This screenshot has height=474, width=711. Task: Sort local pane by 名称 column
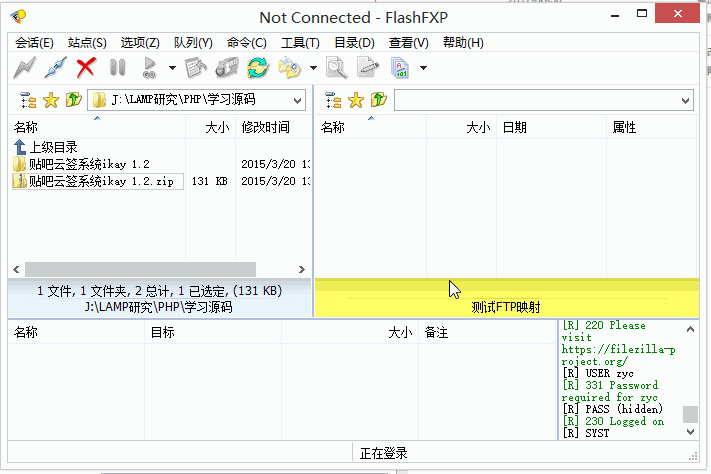pos(97,127)
